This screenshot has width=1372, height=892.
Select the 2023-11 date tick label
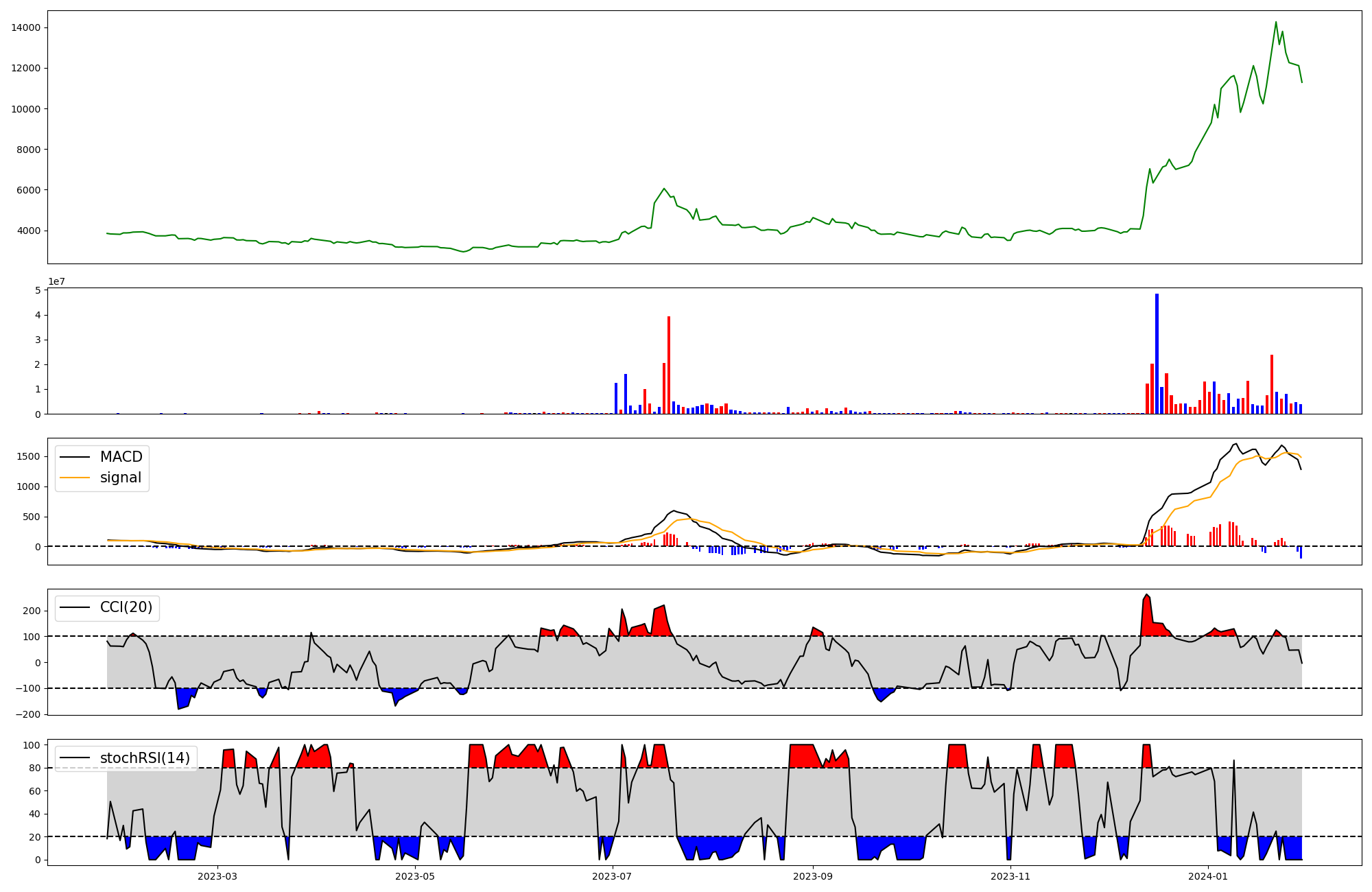[x=1010, y=876]
